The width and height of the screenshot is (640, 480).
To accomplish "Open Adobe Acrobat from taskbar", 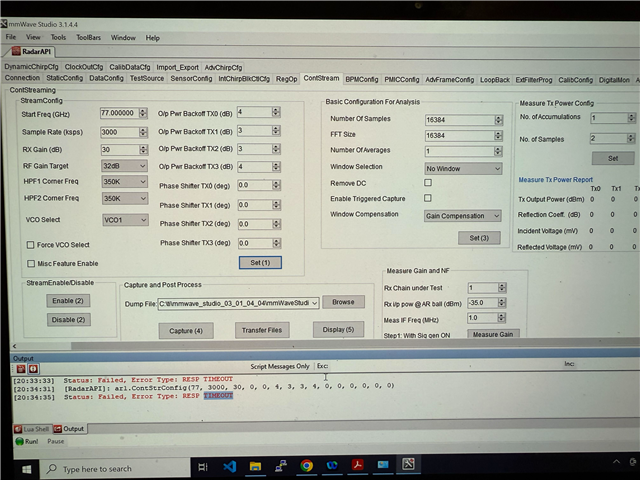I will click(x=358, y=465).
